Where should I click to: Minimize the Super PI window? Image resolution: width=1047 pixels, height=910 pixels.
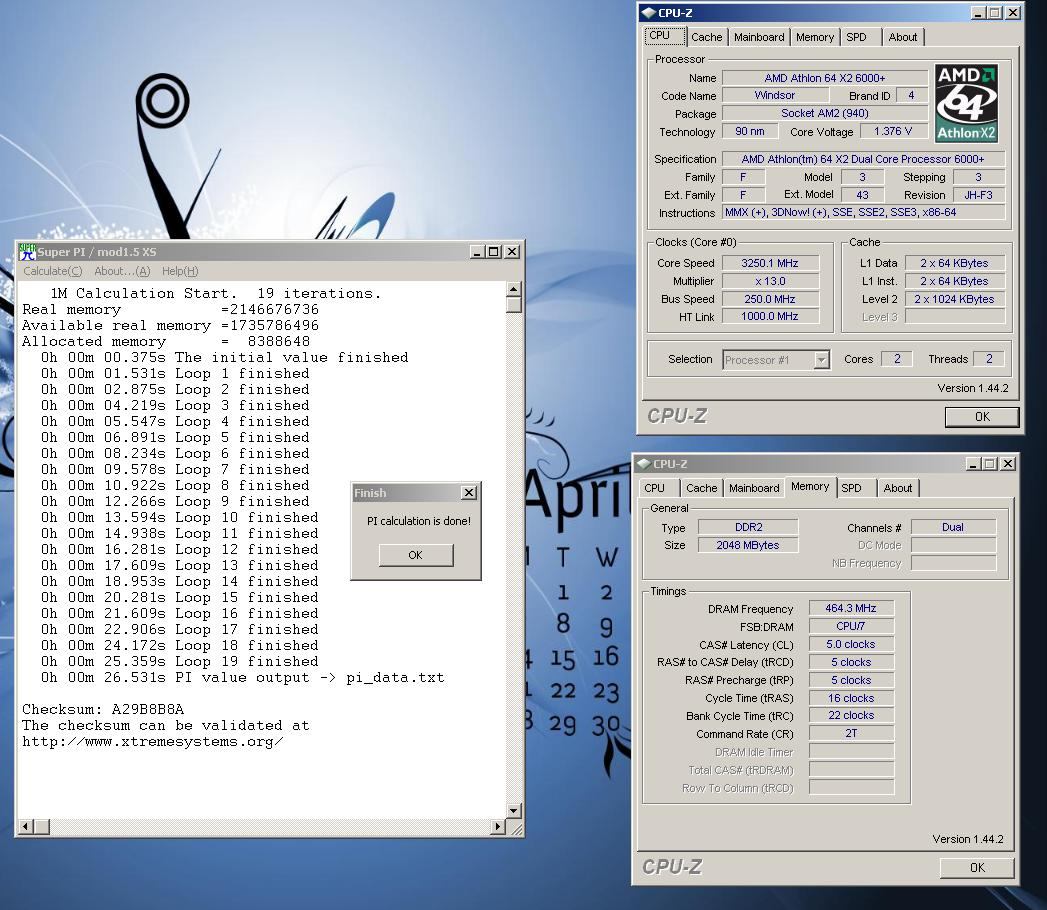pos(477,252)
